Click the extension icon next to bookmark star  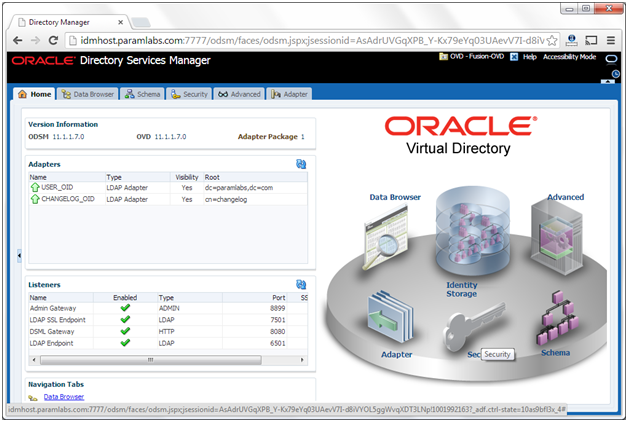coord(572,40)
